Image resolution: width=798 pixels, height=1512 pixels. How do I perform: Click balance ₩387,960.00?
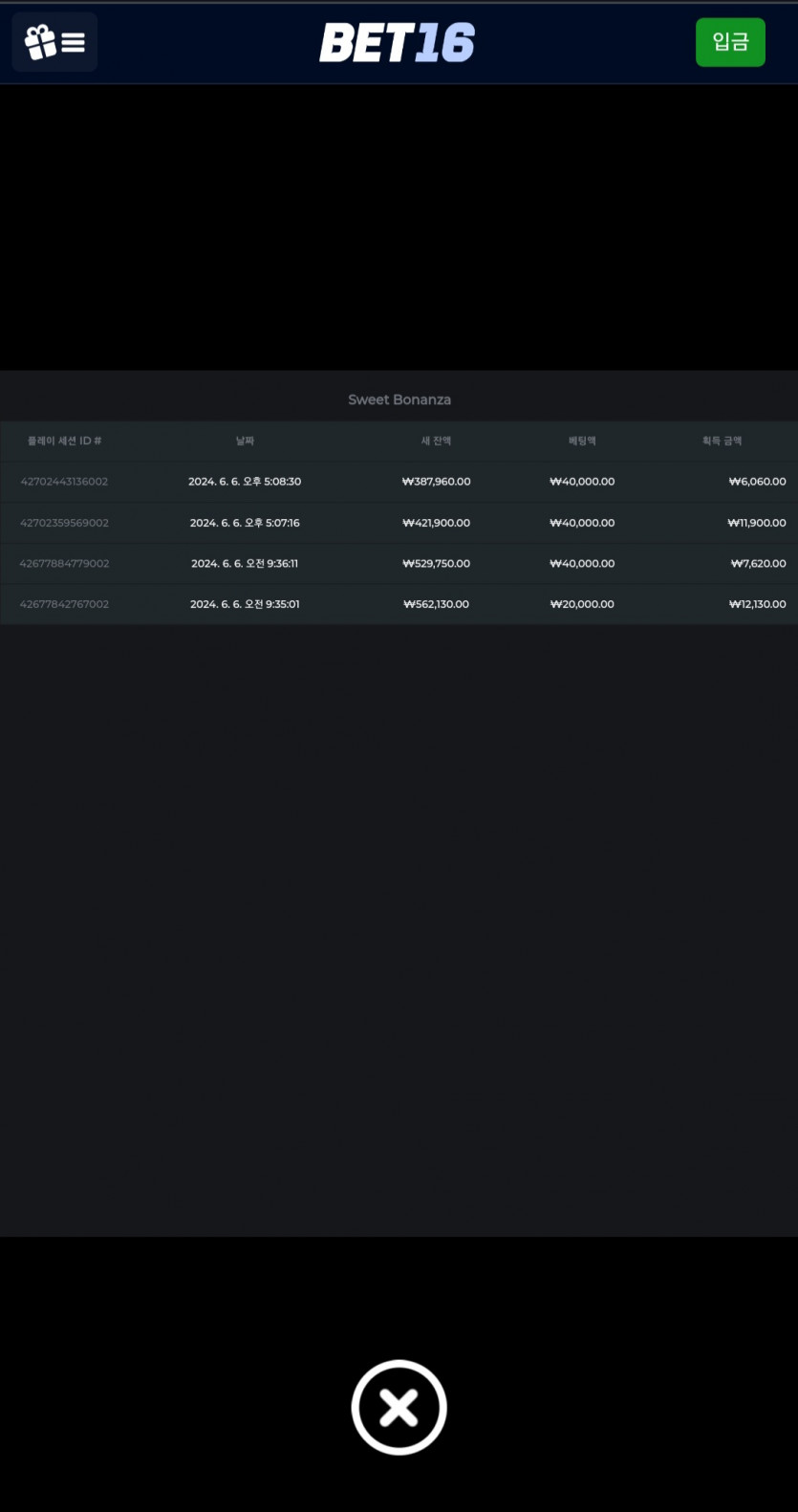436,482
